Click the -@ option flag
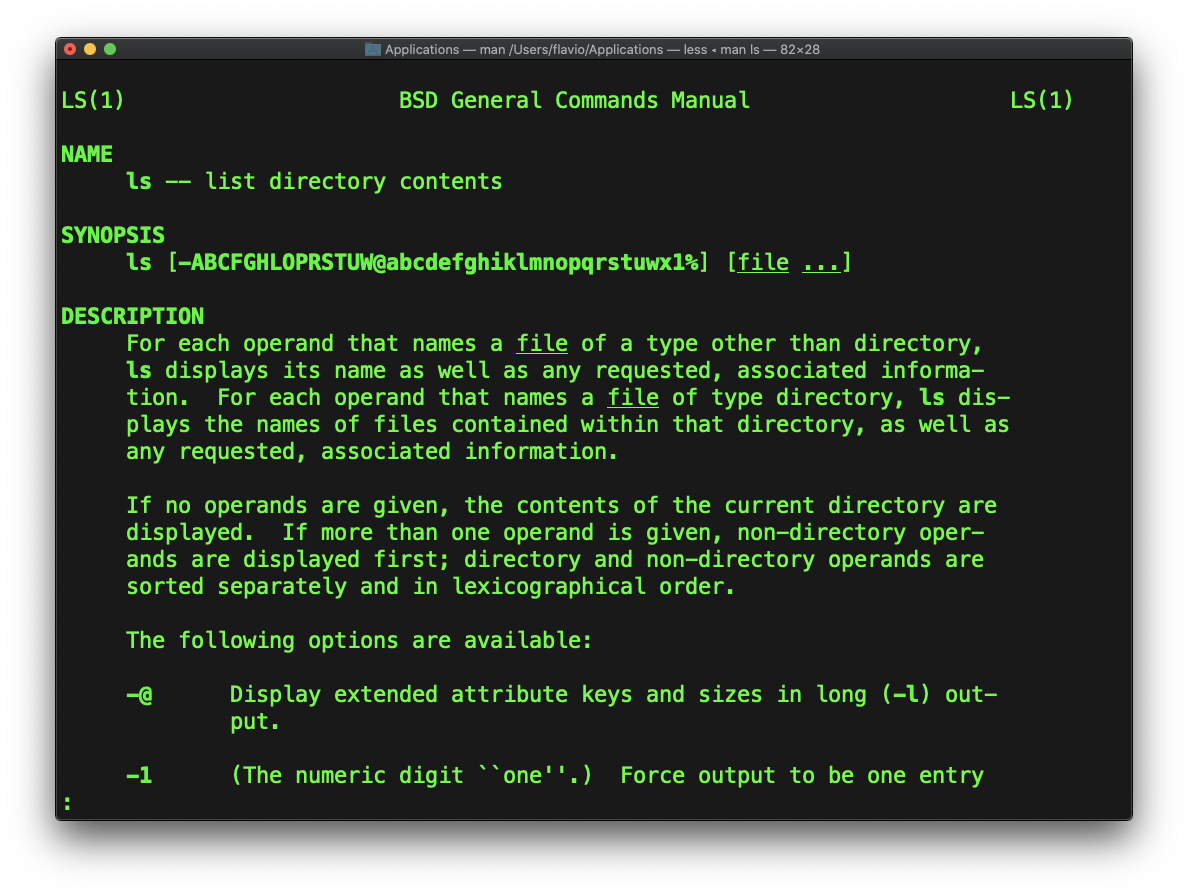This screenshot has height=894, width=1188. pyautogui.click(x=139, y=694)
